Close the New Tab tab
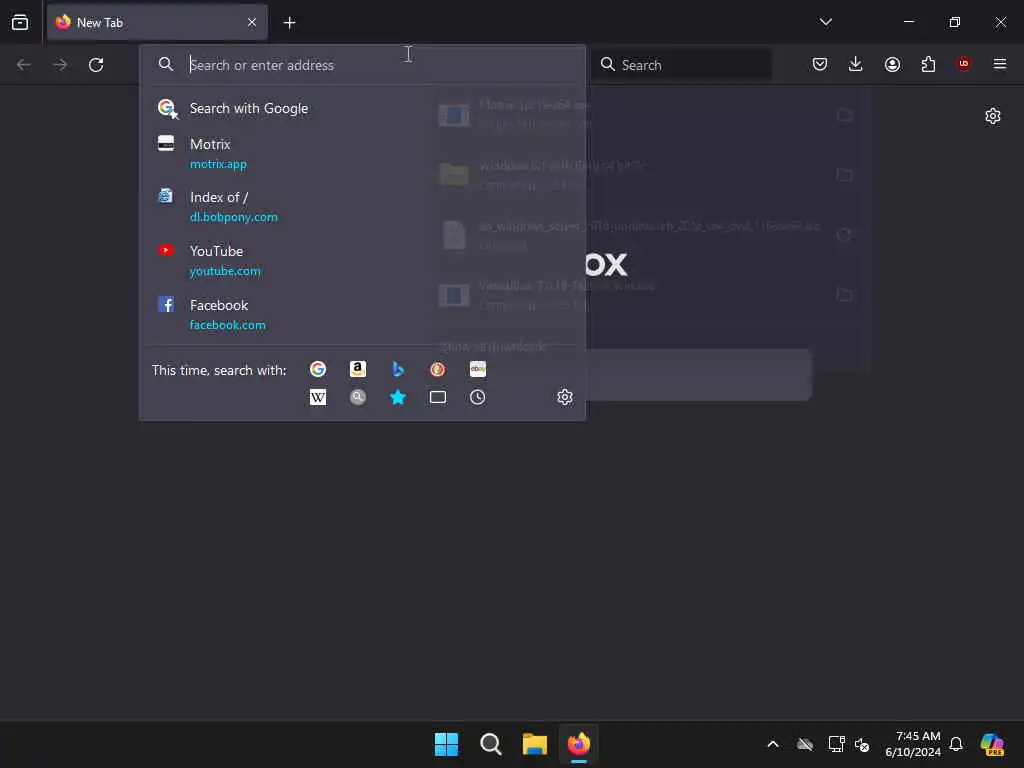 252,22
